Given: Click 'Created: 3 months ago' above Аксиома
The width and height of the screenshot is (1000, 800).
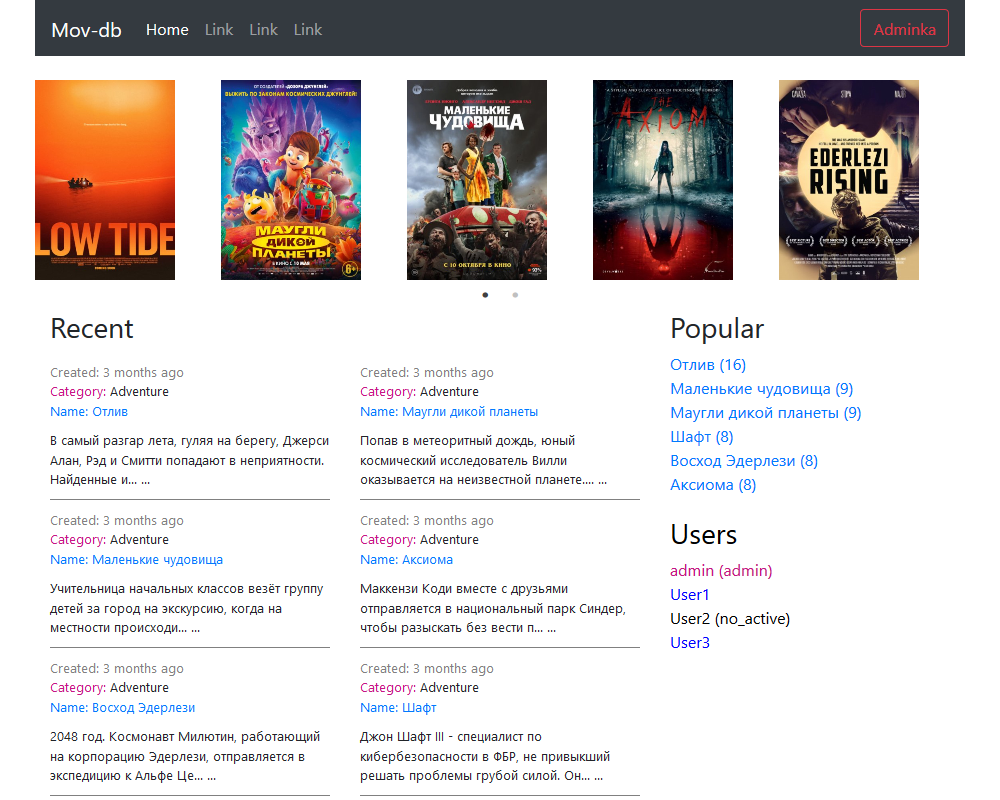Looking at the screenshot, I should click(427, 521).
